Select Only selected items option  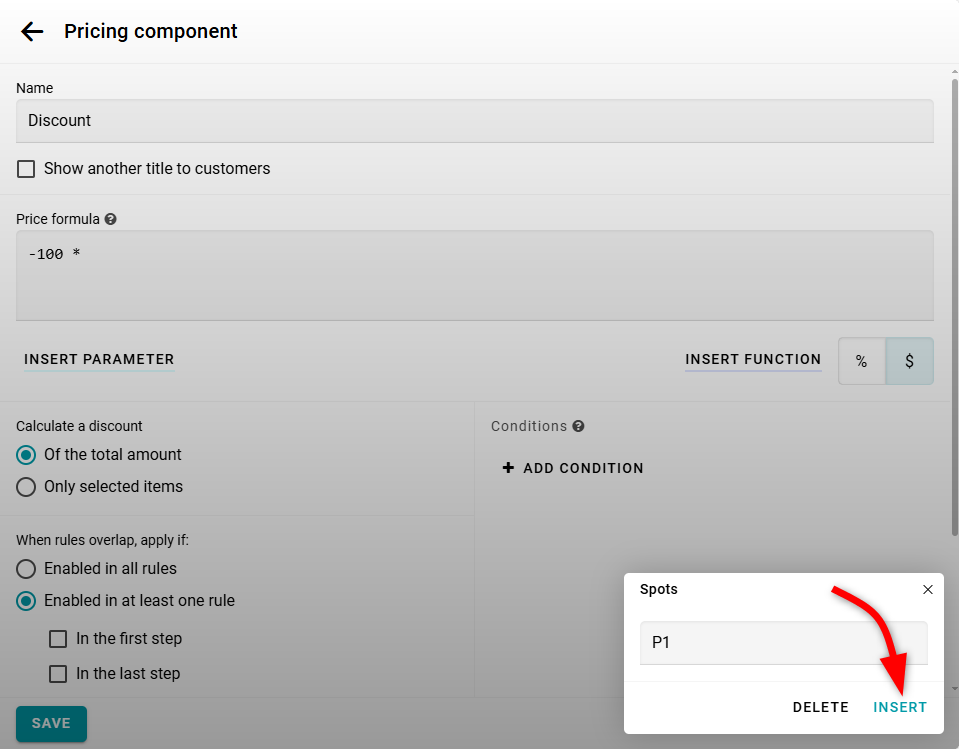[x=27, y=487]
